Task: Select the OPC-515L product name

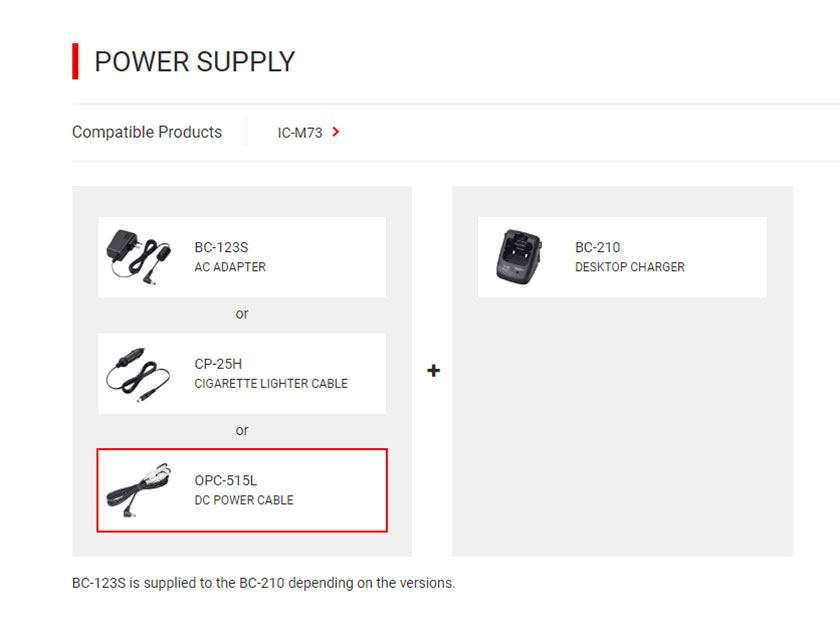Action: click(x=226, y=481)
